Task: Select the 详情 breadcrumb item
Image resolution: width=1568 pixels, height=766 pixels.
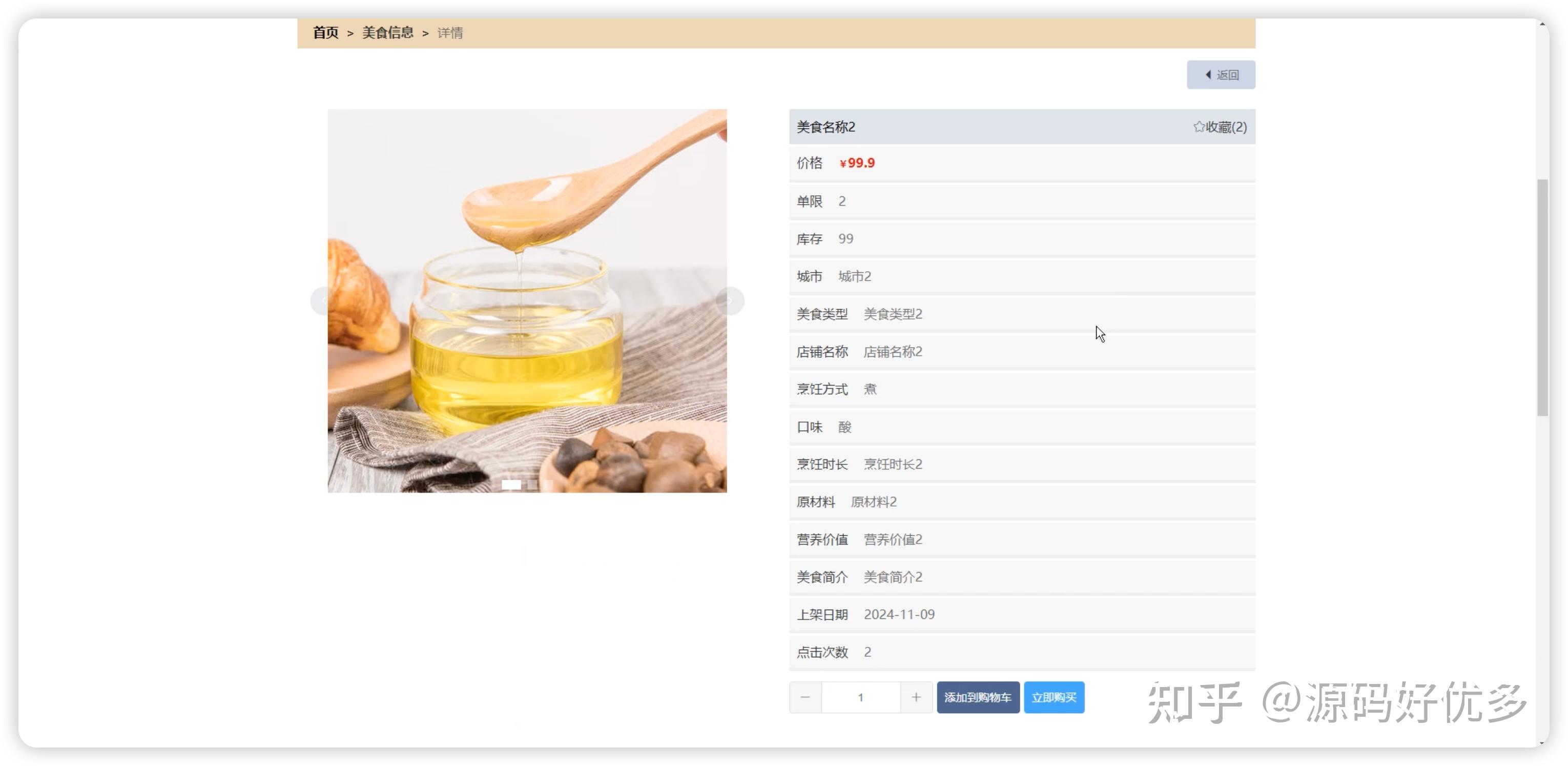Action: [x=449, y=33]
